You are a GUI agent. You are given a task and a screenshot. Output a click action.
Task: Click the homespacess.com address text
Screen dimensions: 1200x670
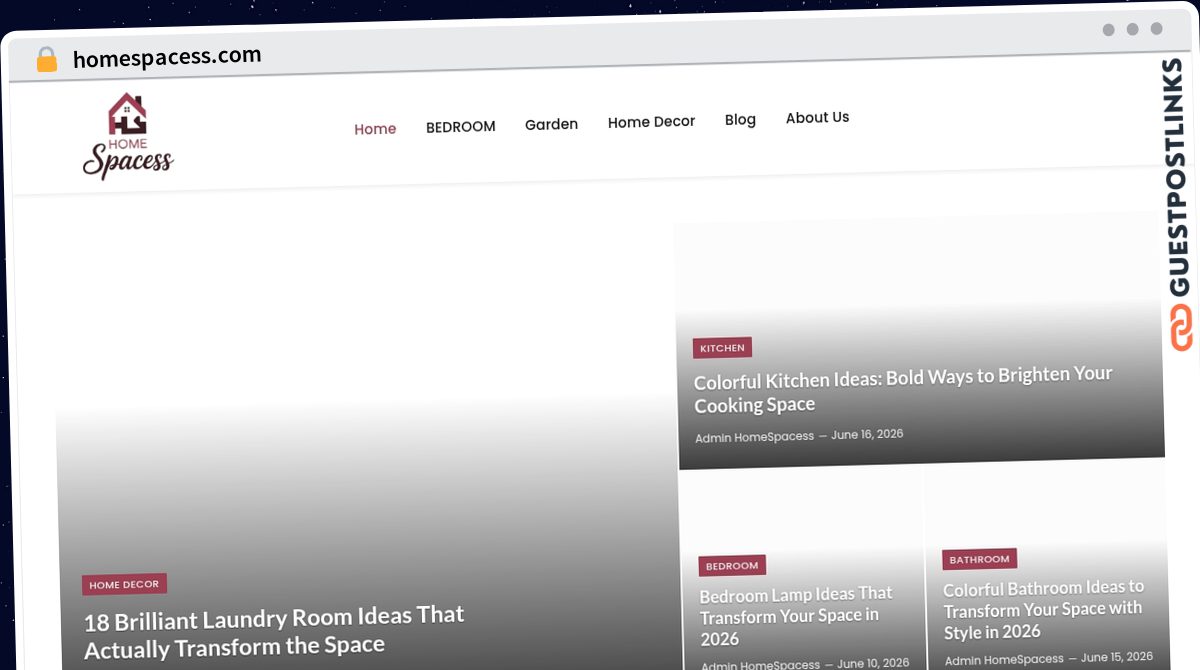pyautogui.click(x=167, y=57)
